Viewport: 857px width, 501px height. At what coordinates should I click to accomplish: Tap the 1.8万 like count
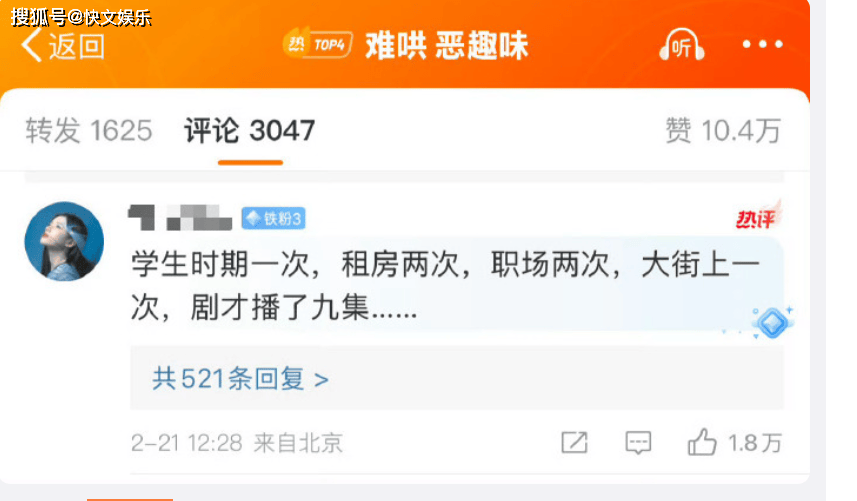point(755,443)
